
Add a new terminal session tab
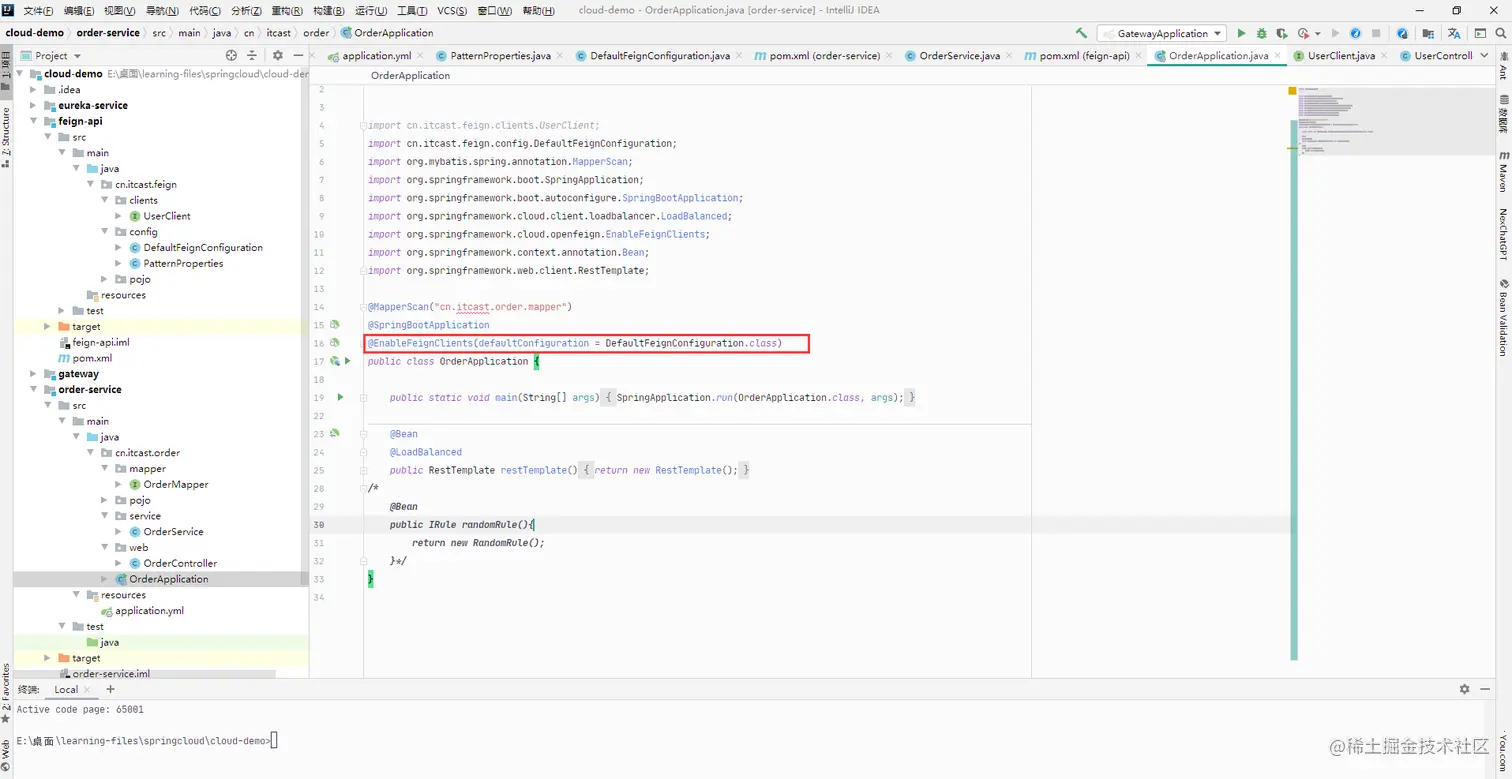pyautogui.click(x=110, y=689)
